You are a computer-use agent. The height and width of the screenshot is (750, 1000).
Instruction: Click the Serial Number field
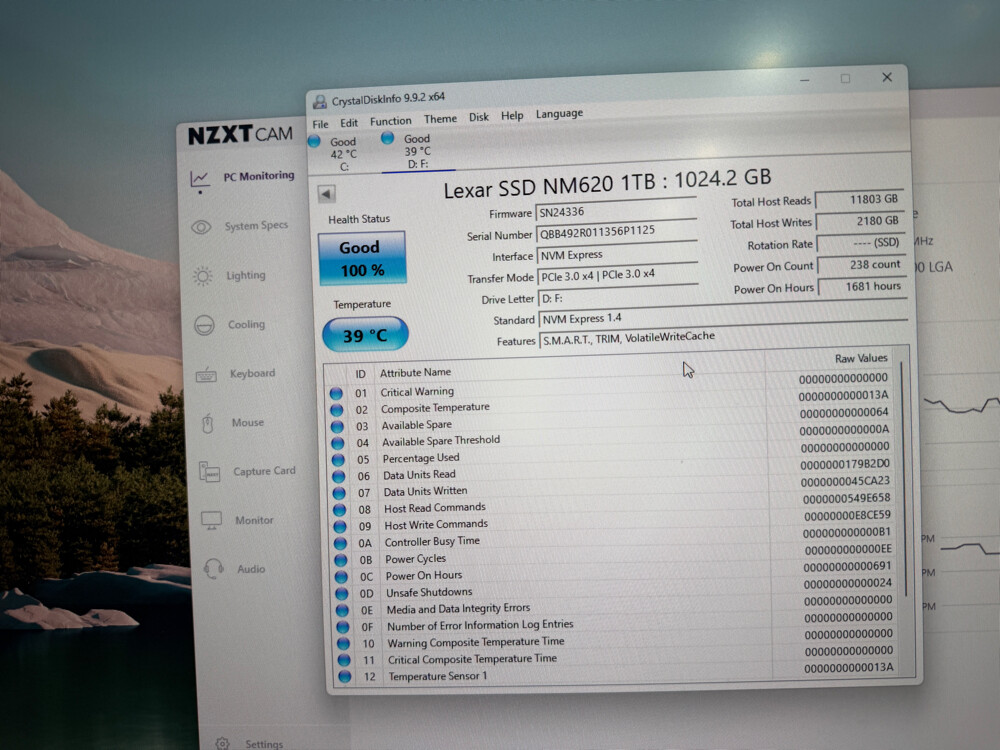pyautogui.click(x=616, y=232)
